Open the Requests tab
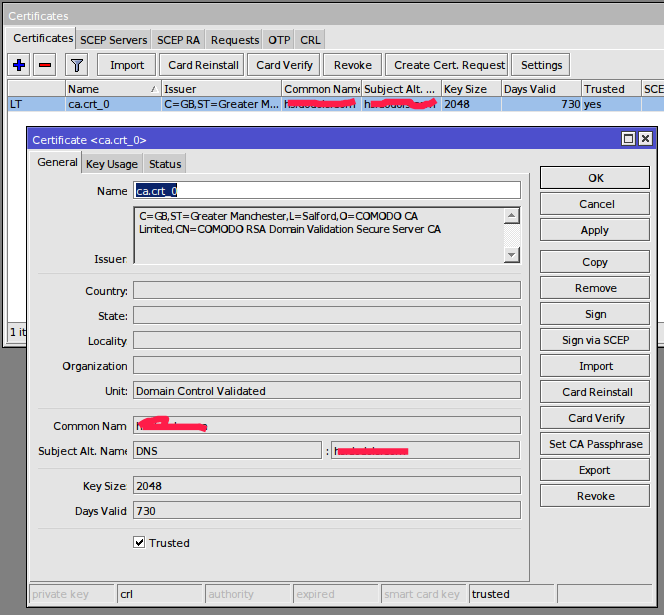 point(235,40)
